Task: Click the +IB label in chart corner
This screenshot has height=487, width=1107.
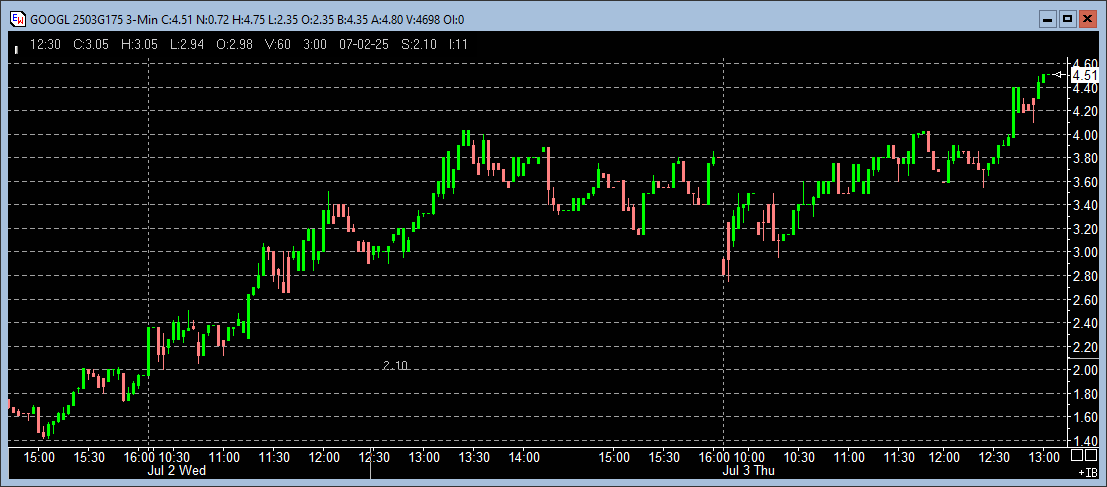Action: [1087, 471]
